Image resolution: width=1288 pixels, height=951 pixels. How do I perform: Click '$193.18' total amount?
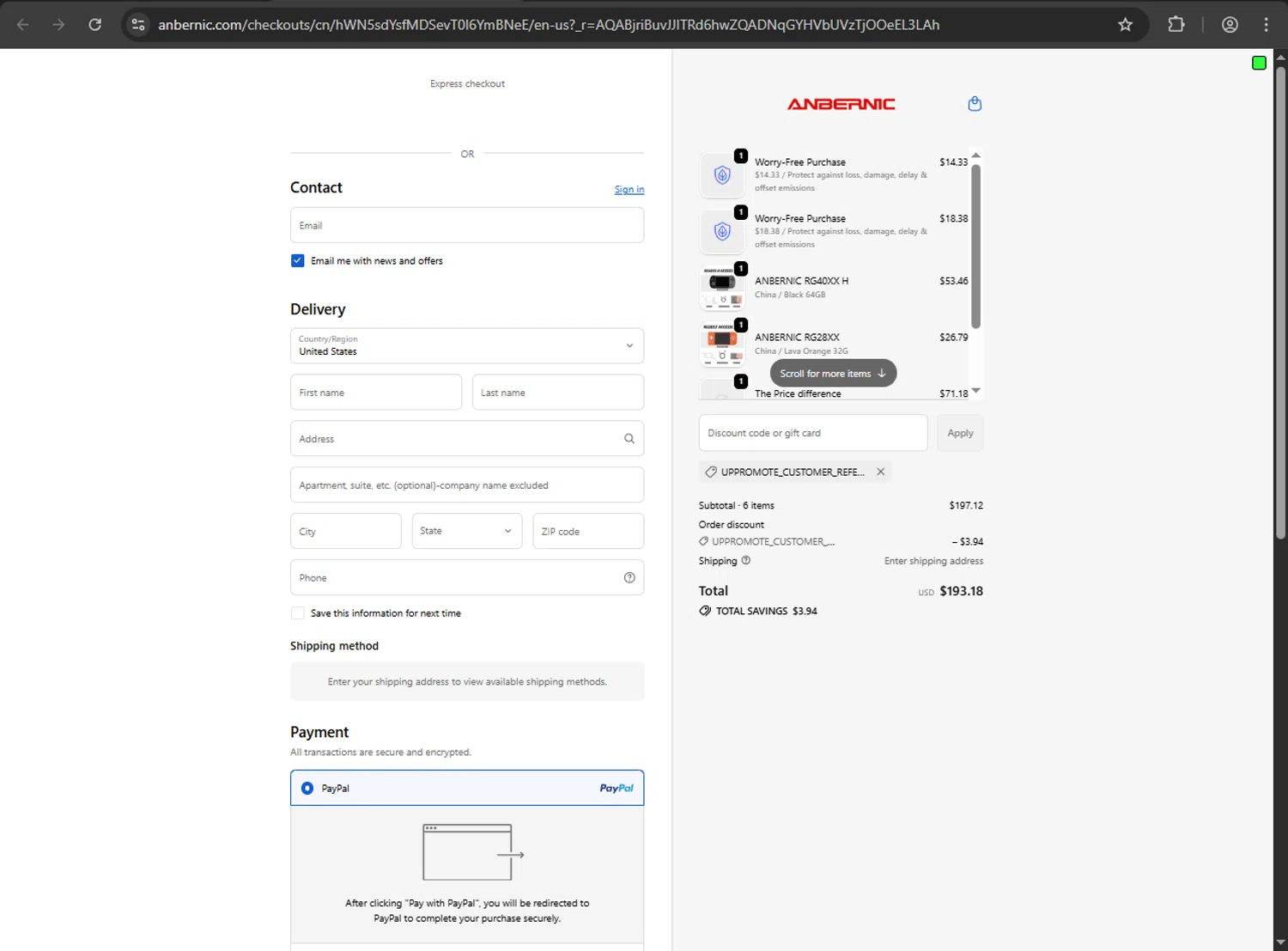click(x=961, y=591)
